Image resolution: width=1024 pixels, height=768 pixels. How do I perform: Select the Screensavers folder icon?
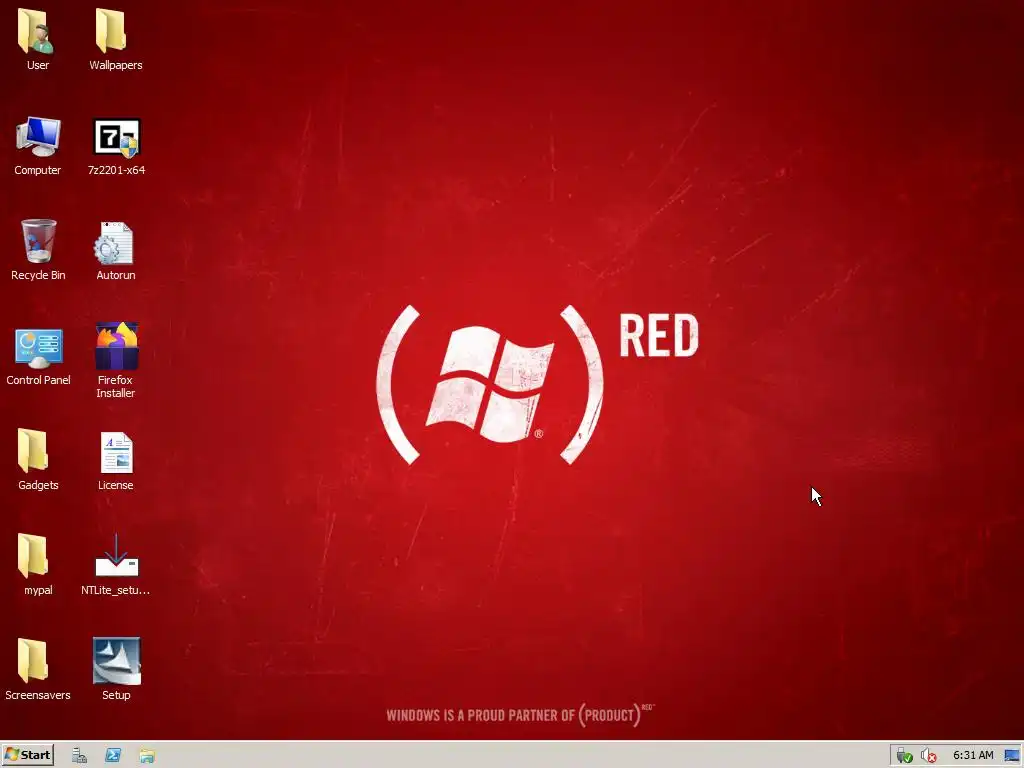[34, 661]
